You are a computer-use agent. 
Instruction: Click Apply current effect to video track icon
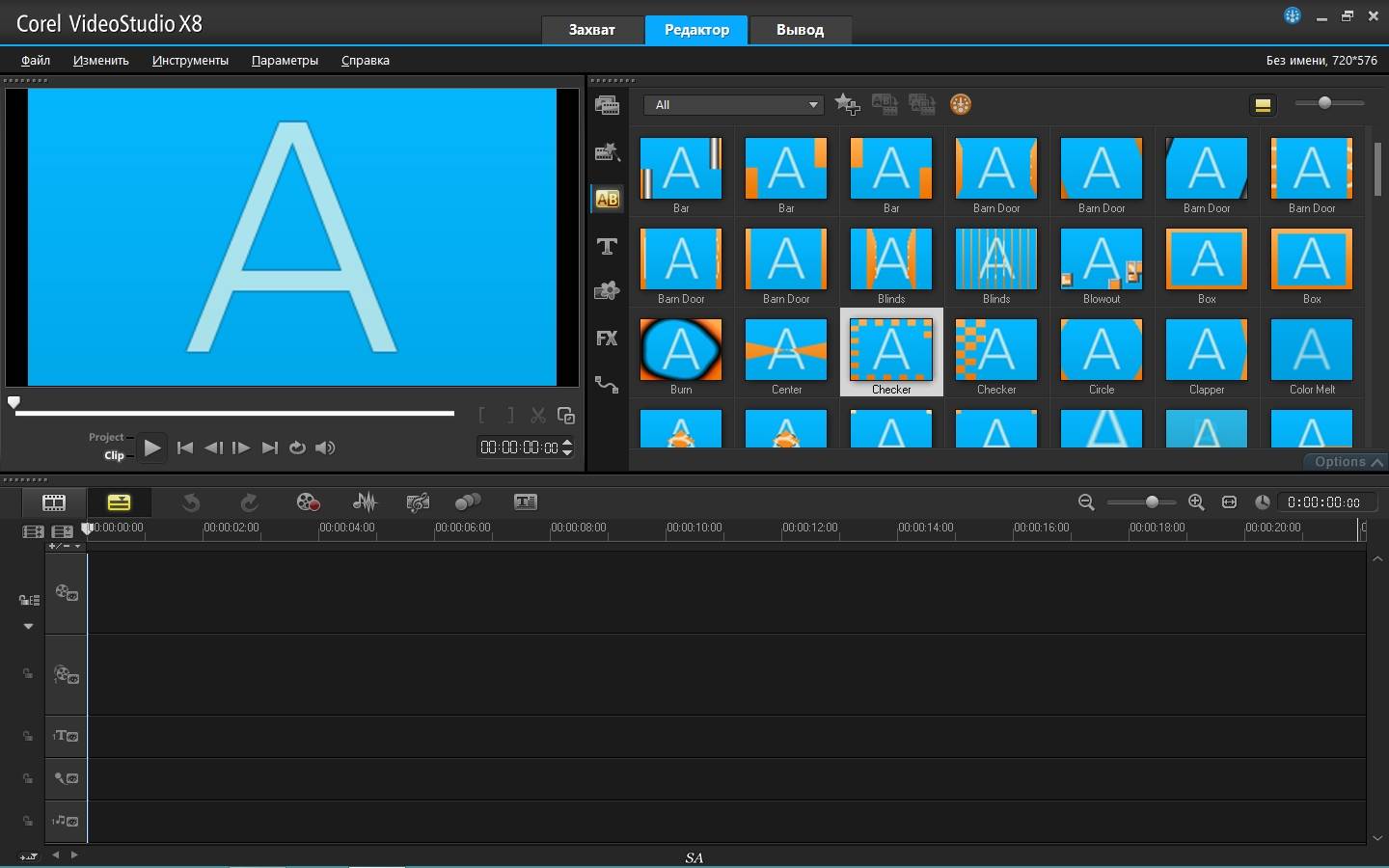click(x=885, y=104)
